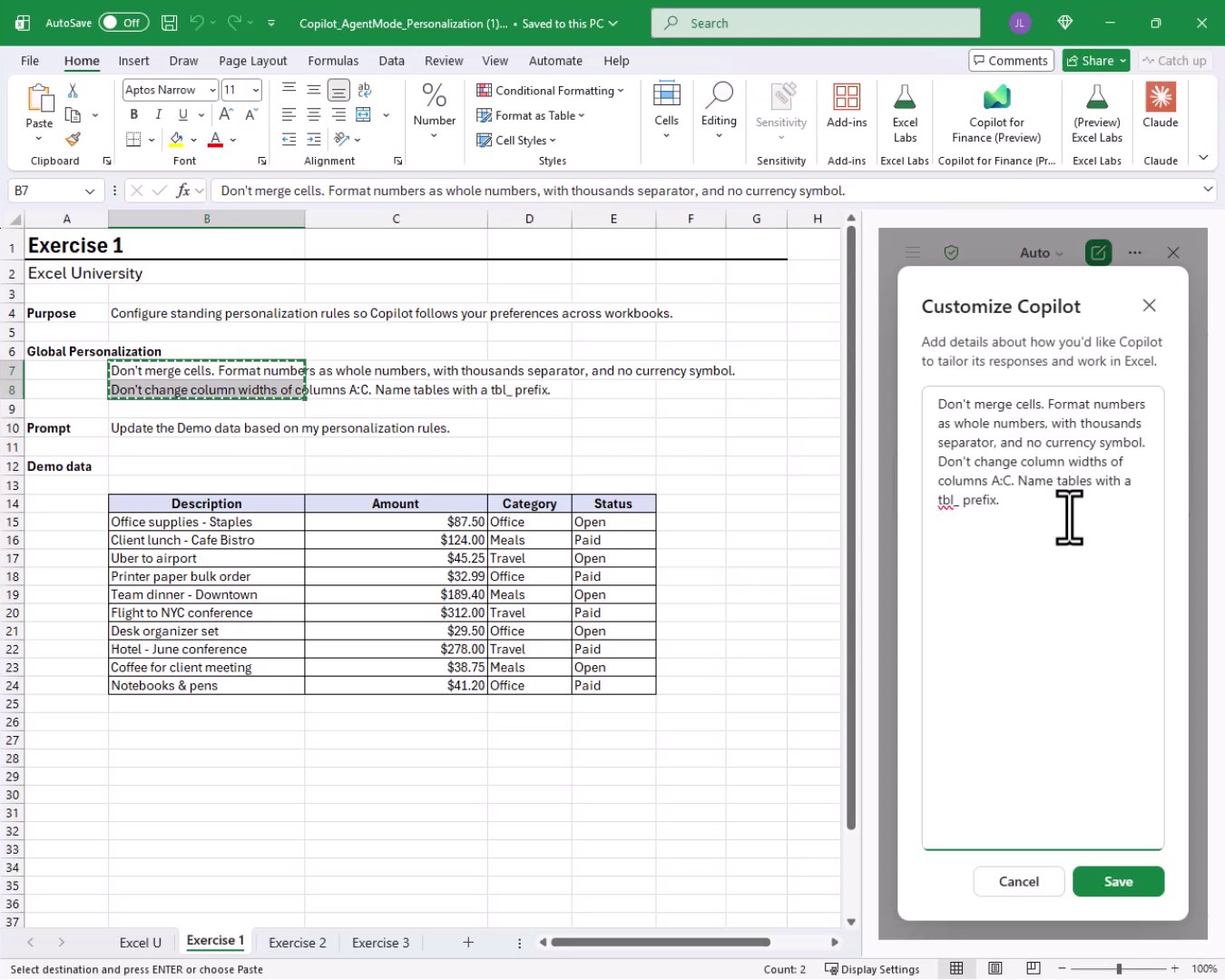Click the Save icon in title bar
Screen dimensions: 1225x980
click(169, 23)
